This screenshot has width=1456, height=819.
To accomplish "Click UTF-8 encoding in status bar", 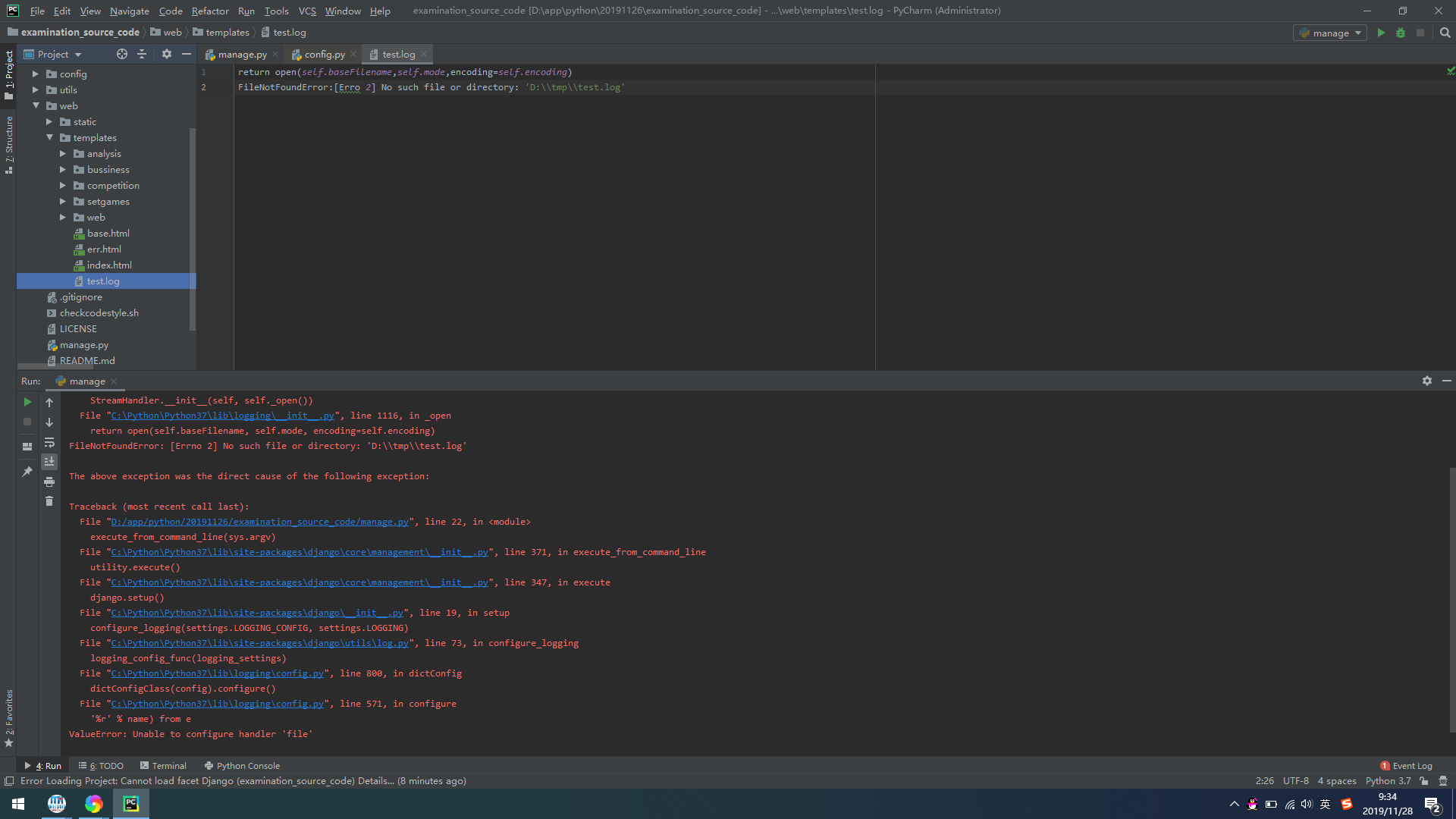I will [x=1295, y=781].
